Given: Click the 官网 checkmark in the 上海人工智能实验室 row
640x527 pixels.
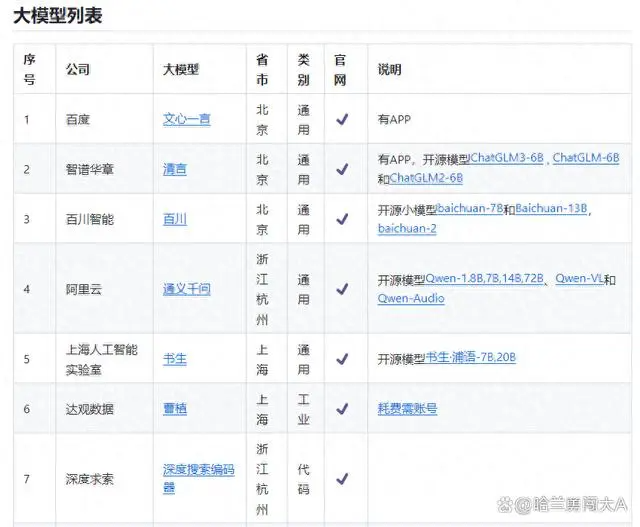Looking at the screenshot, I should pos(342,358).
